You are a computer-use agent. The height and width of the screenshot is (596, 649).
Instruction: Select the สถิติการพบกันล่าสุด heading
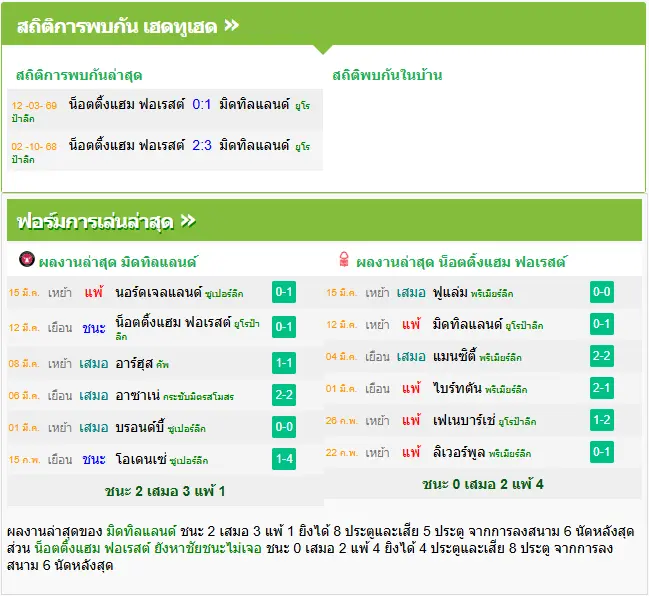[79, 75]
